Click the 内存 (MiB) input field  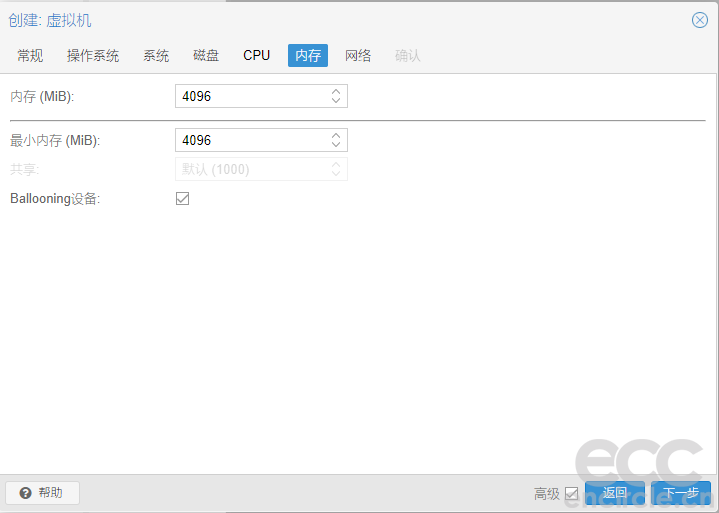[x=250, y=96]
